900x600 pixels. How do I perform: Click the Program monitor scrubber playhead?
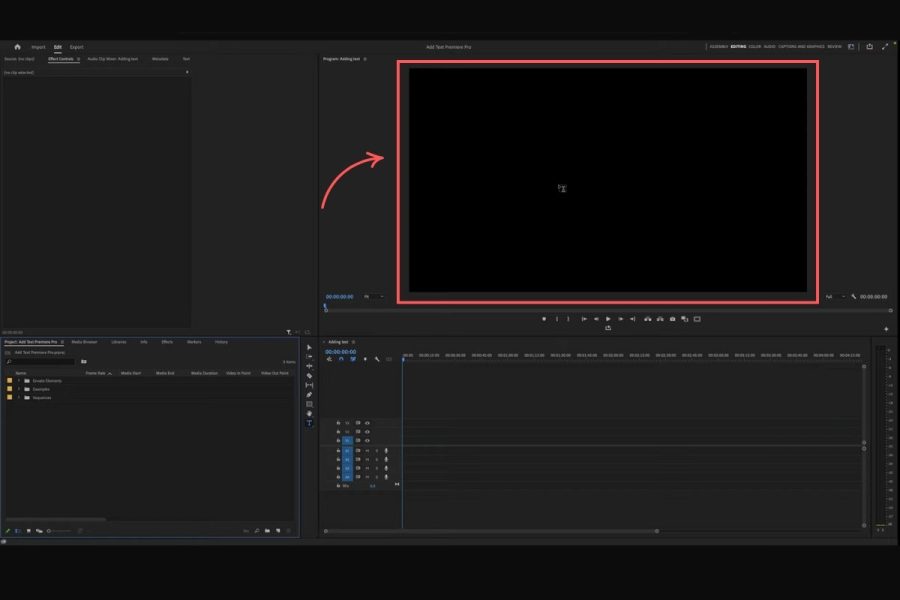(325, 308)
